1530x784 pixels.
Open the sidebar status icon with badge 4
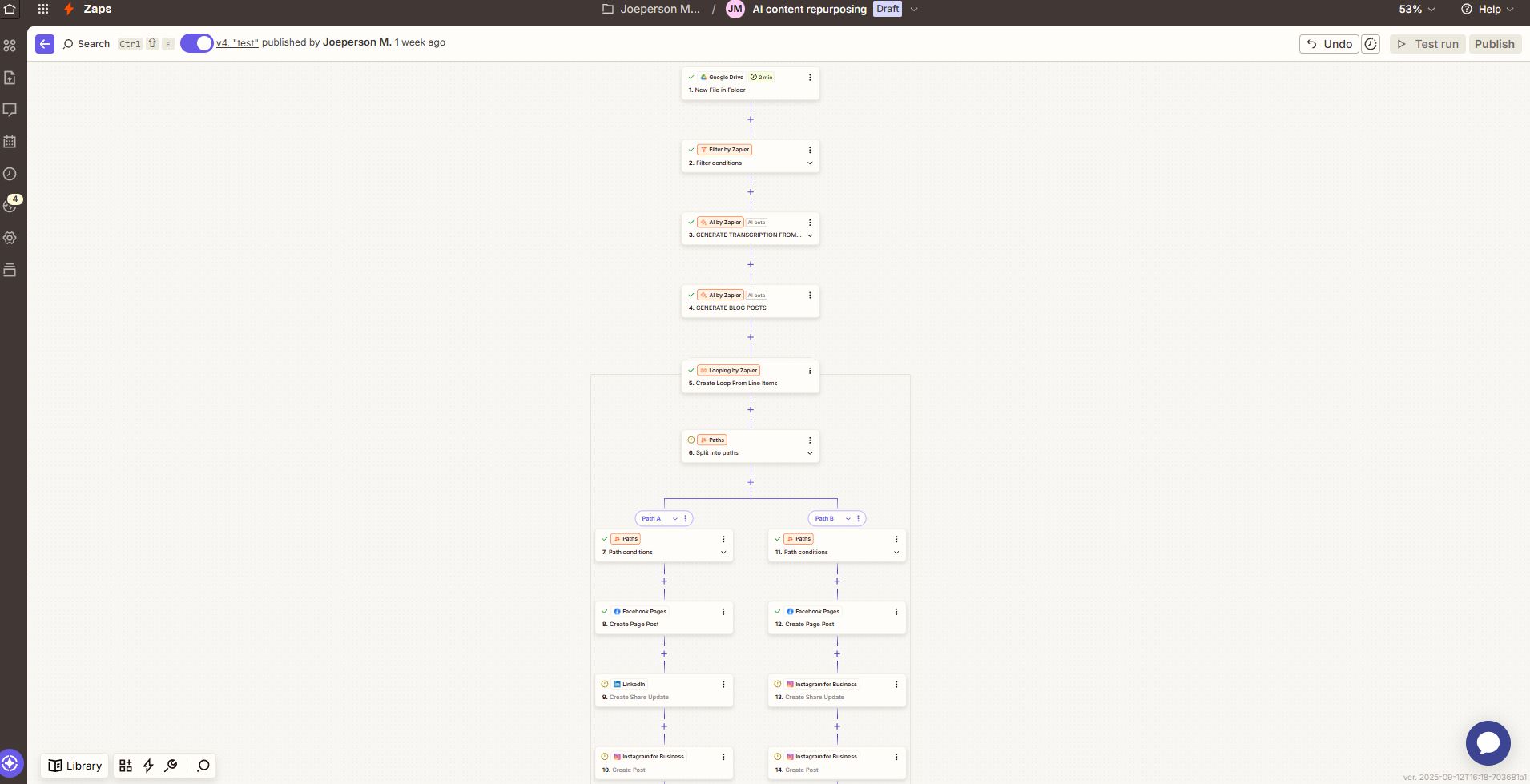coord(10,205)
